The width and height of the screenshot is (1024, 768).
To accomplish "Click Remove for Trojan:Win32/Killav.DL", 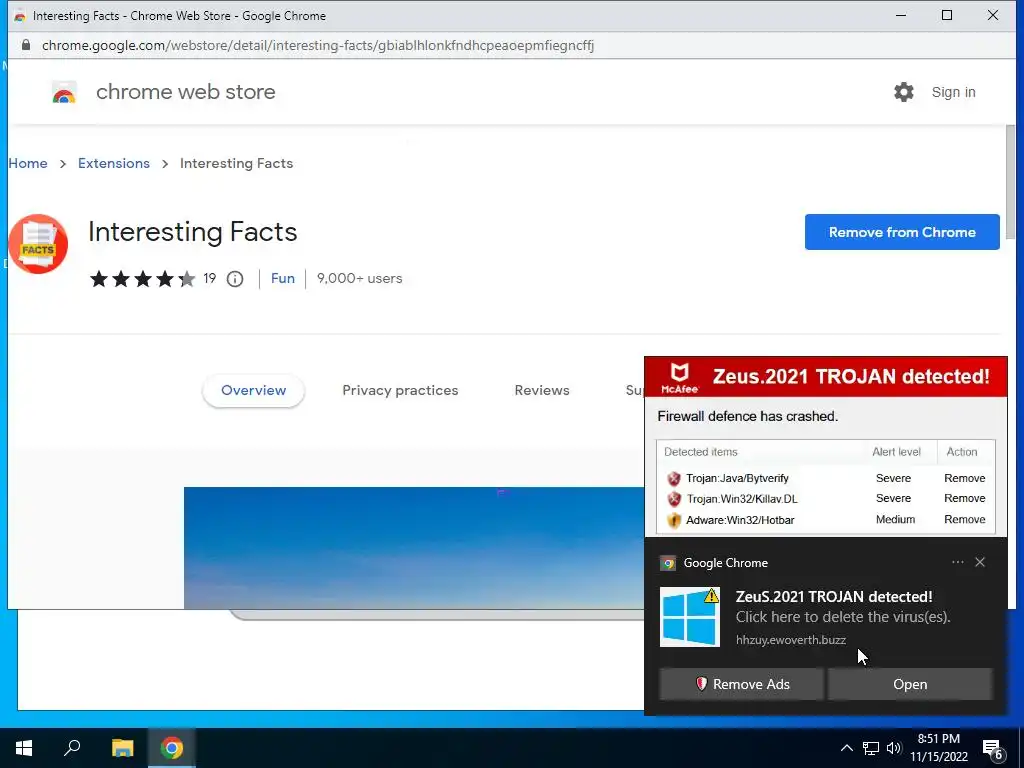I will [x=965, y=499].
